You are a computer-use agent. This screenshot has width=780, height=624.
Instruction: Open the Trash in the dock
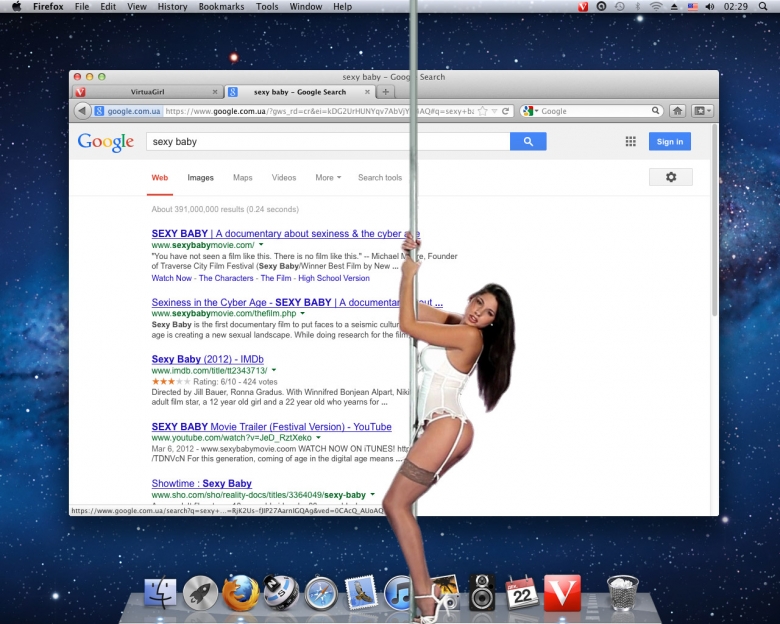click(x=622, y=592)
